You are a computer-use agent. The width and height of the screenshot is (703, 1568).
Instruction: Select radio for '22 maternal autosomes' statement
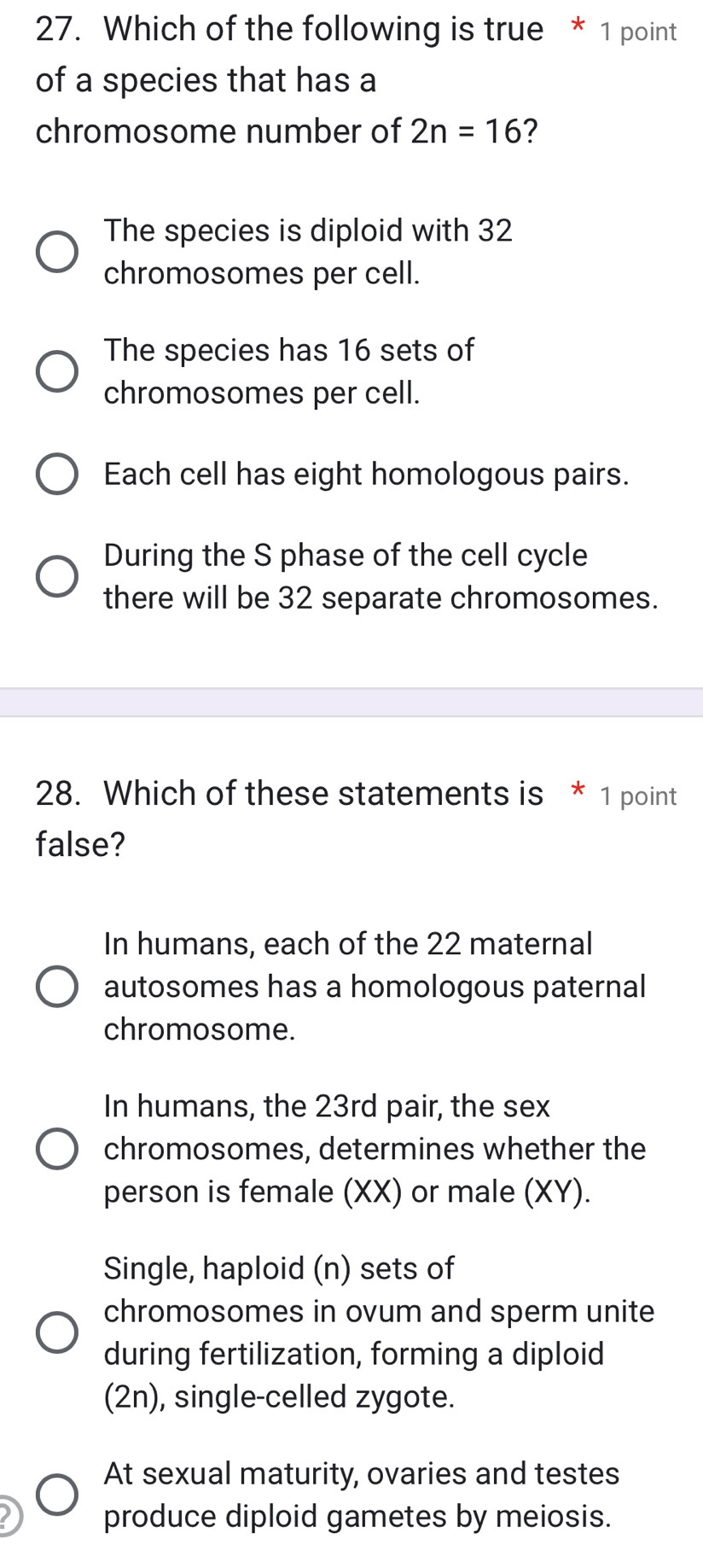pos(57,987)
